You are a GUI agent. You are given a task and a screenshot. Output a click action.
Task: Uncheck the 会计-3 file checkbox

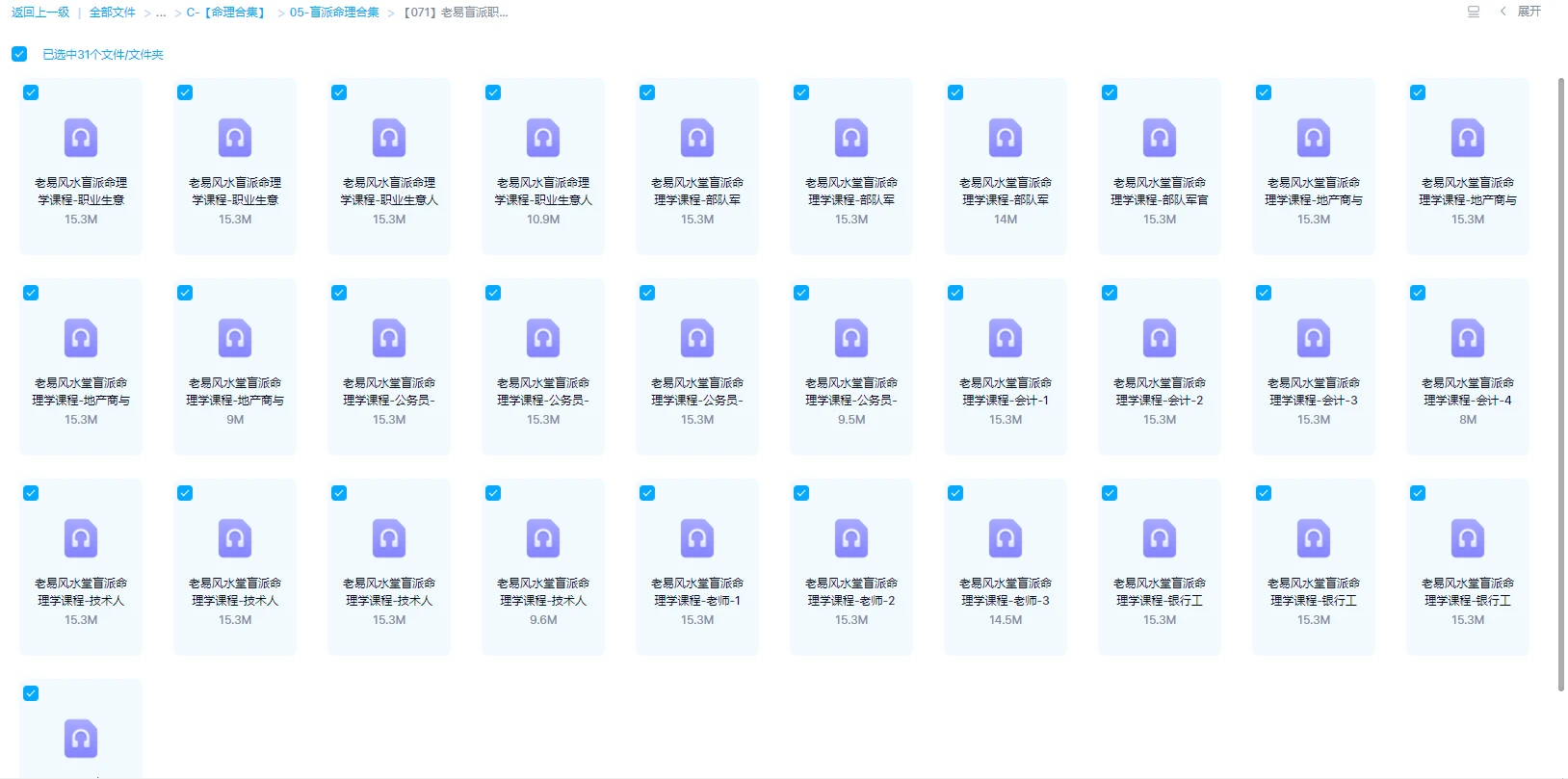pyautogui.click(x=1264, y=293)
